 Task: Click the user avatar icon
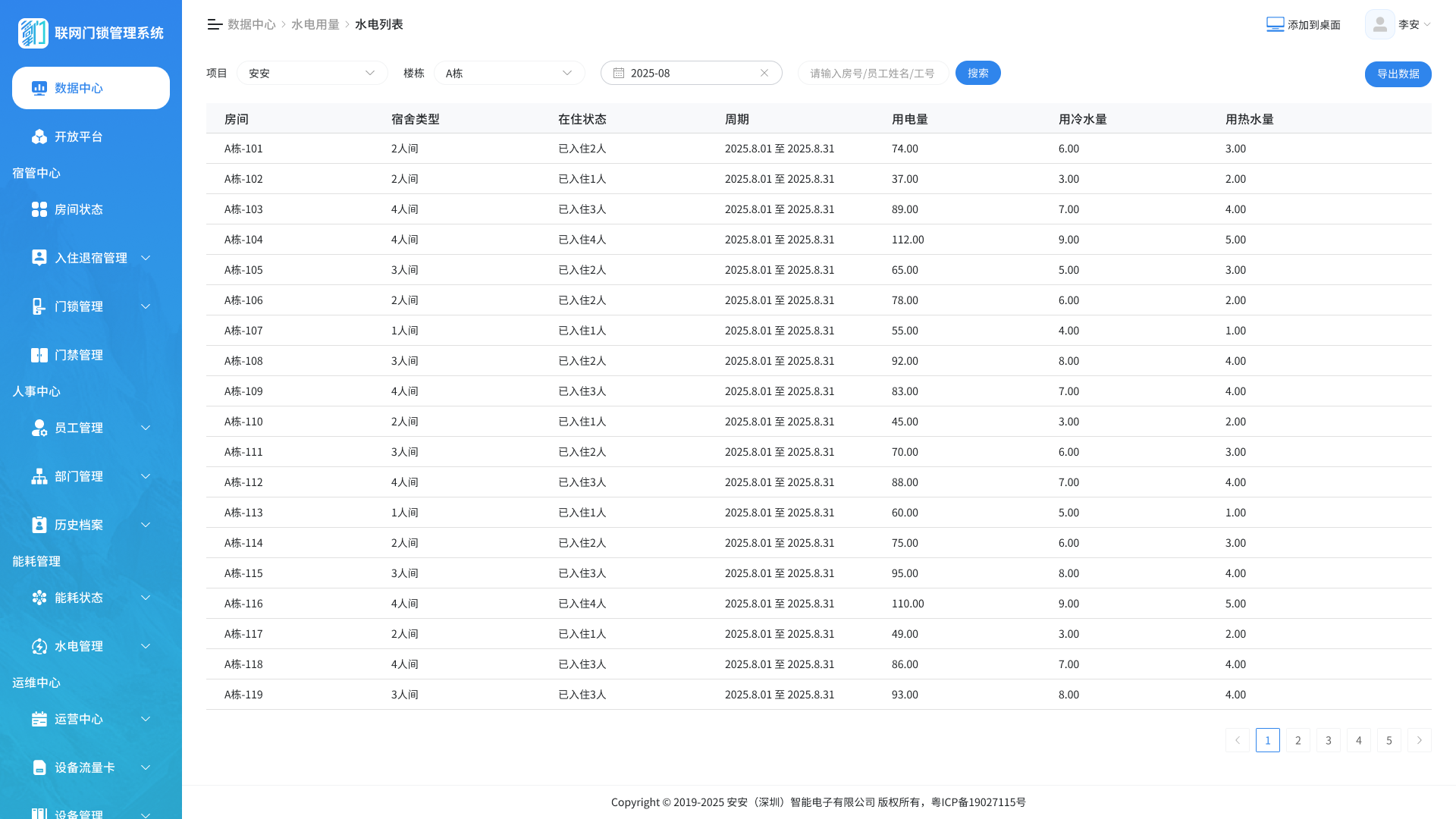click(x=1380, y=24)
